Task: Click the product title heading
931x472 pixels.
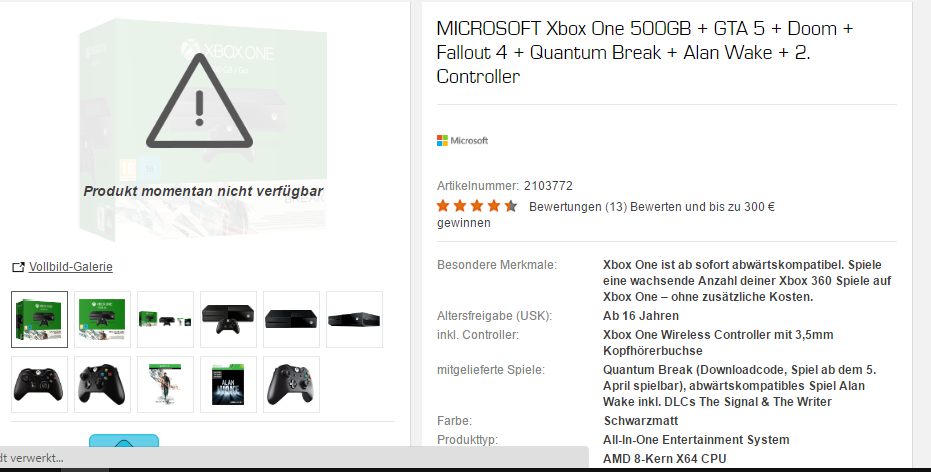Action: [x=645, y=52]
